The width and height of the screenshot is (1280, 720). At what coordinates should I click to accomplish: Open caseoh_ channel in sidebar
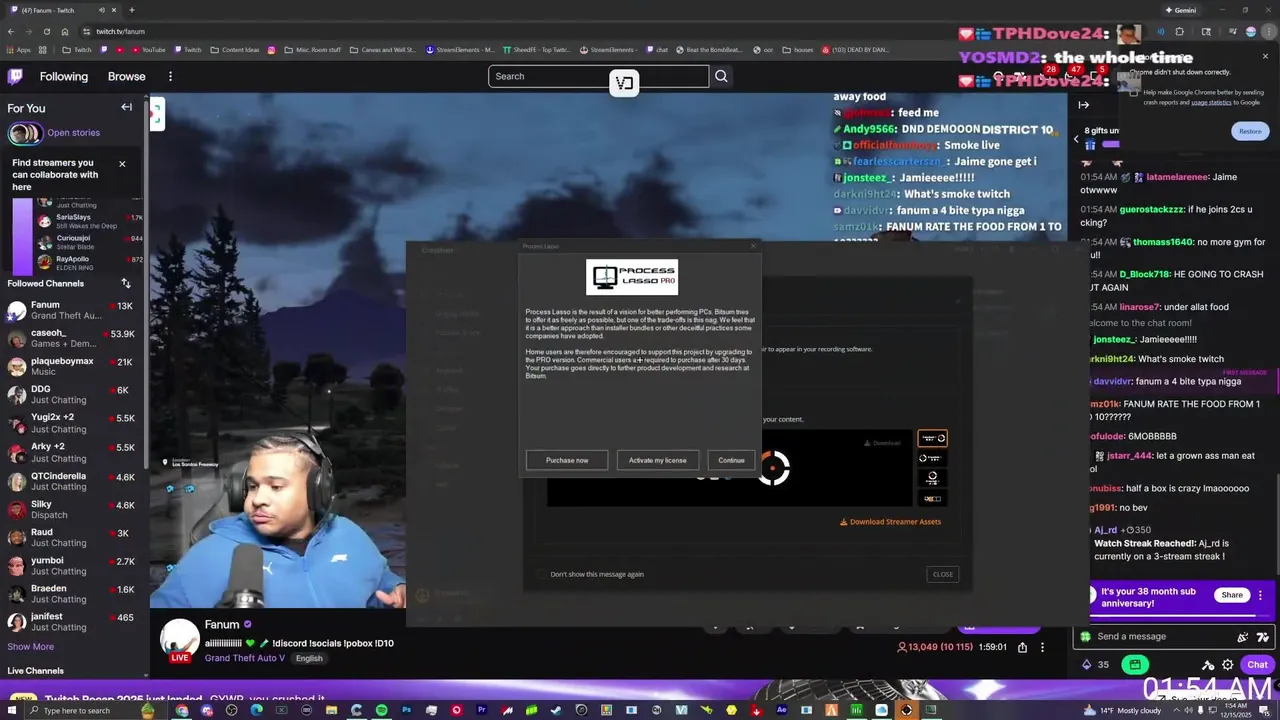(x=74, y=338)
